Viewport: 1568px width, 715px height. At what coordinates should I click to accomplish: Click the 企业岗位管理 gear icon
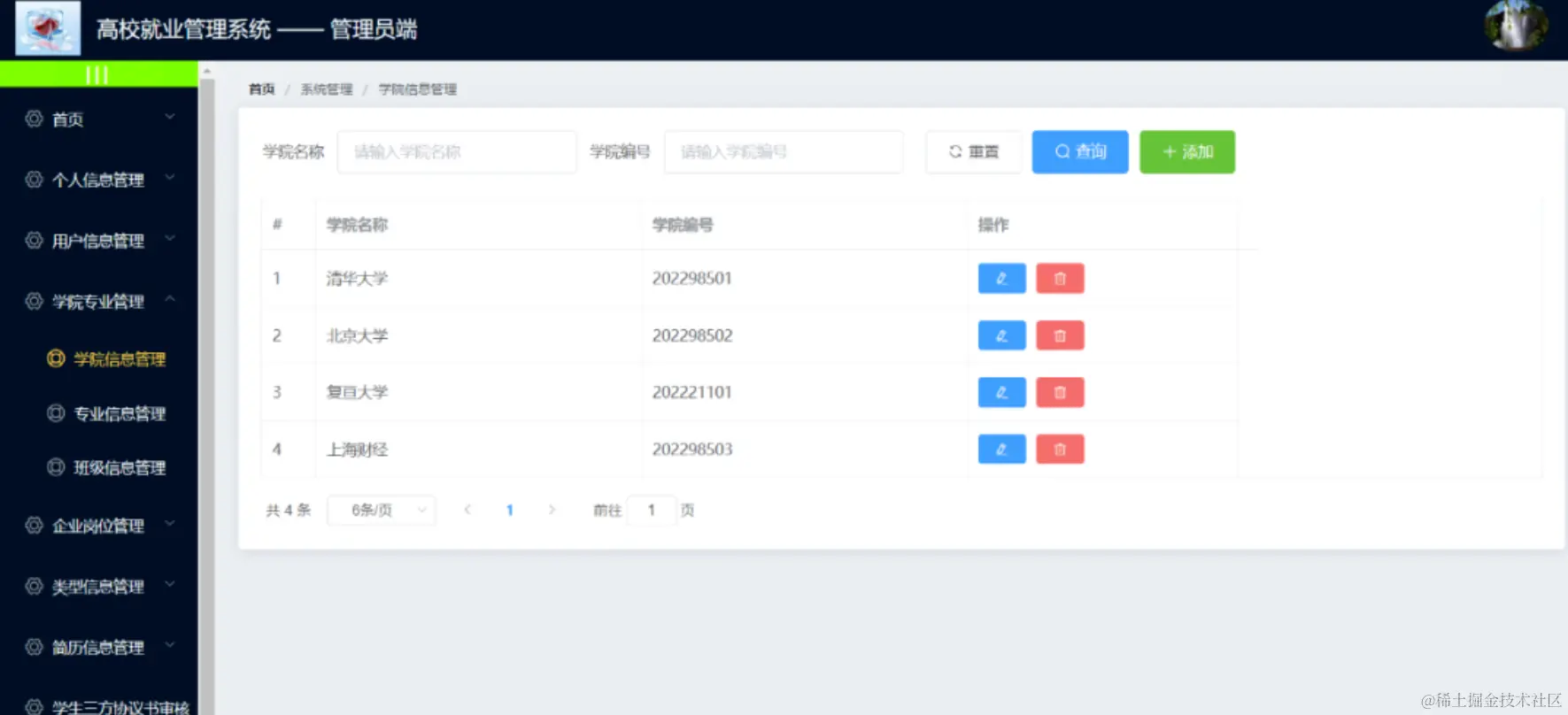(x=34, y=526)
